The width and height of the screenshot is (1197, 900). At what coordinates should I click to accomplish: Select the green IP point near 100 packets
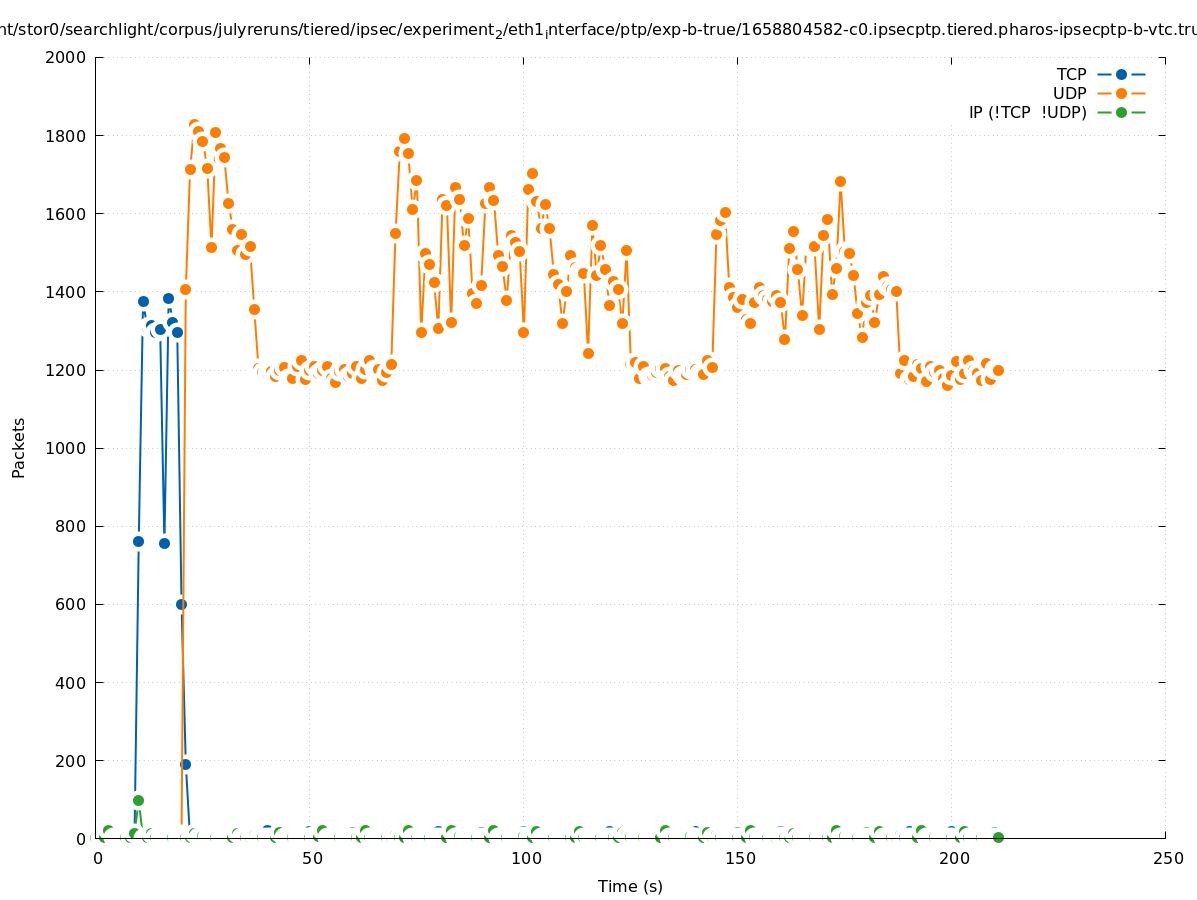pyautogui.click(x=138, y=800)
